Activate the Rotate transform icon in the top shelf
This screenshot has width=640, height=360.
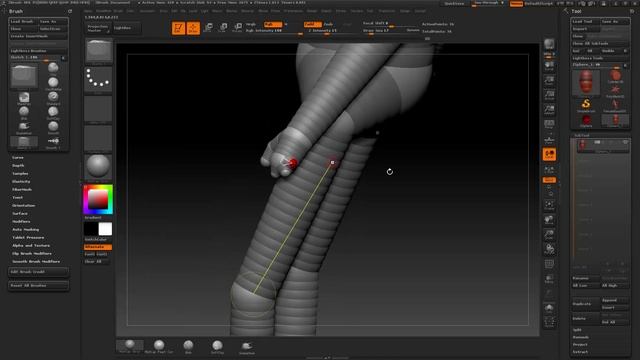click(237, 28)
